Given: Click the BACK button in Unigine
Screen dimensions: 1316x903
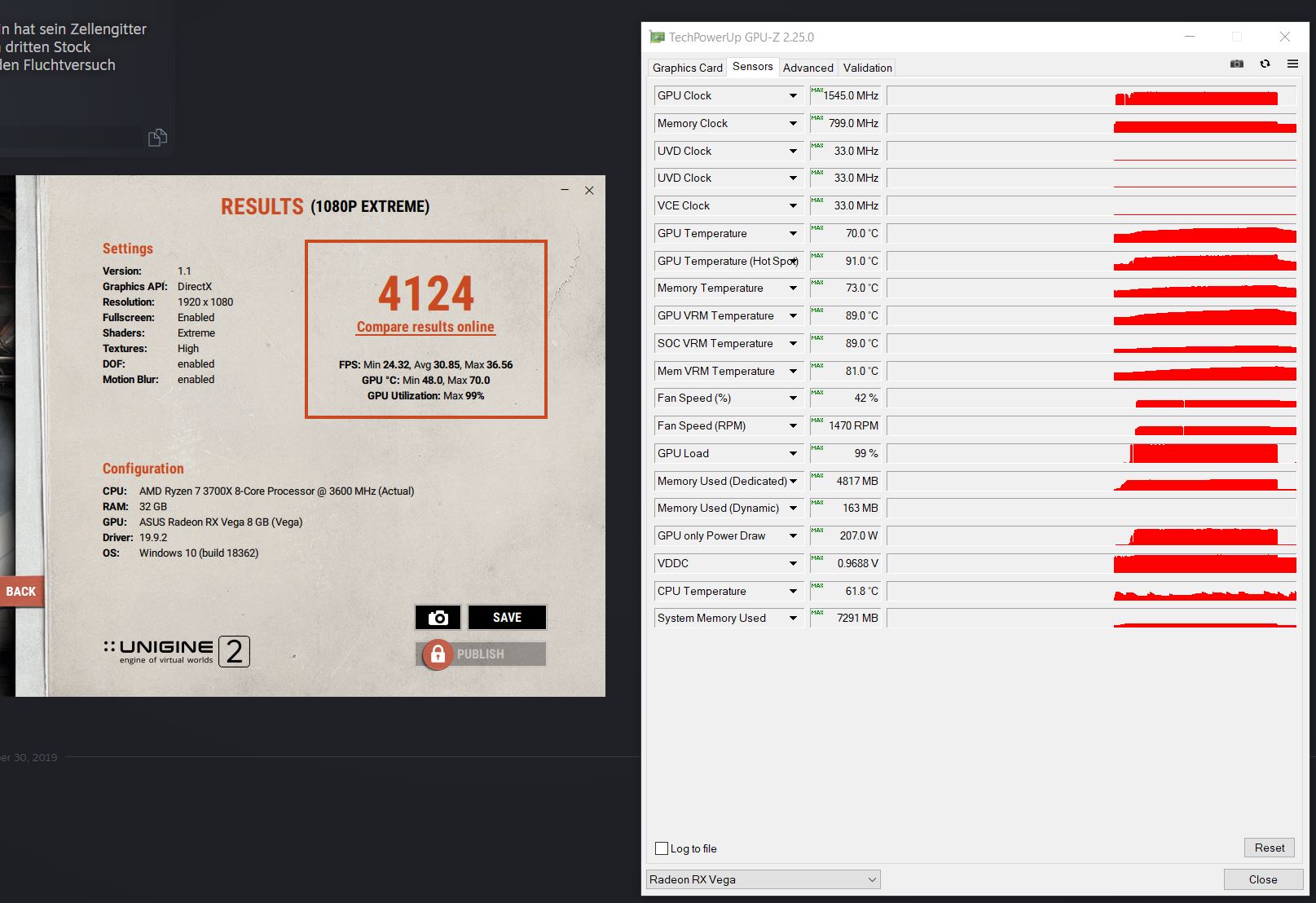Looking at the screenshot, I should coord(21,592).
